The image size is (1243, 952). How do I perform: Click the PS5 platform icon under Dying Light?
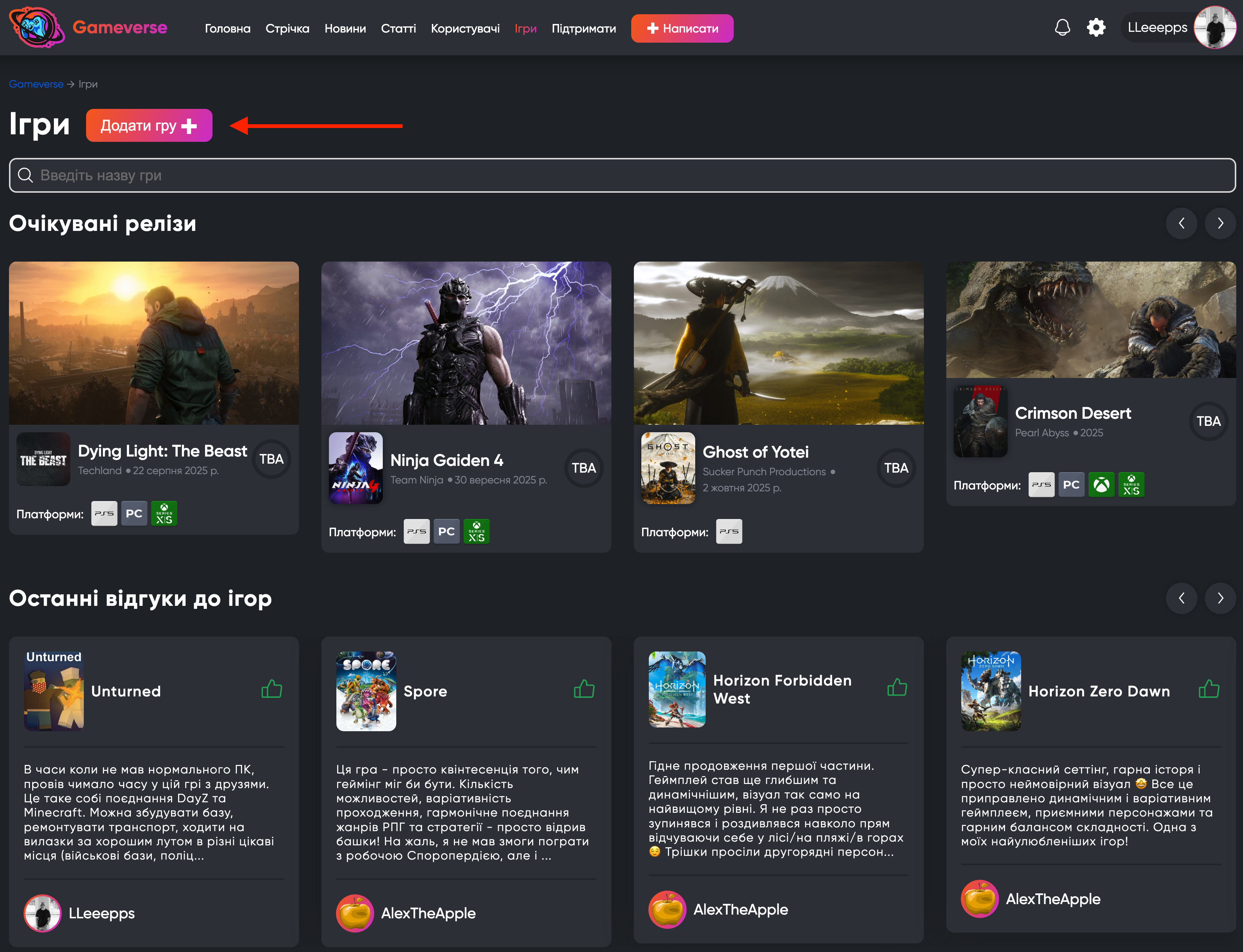coord(104,513)
